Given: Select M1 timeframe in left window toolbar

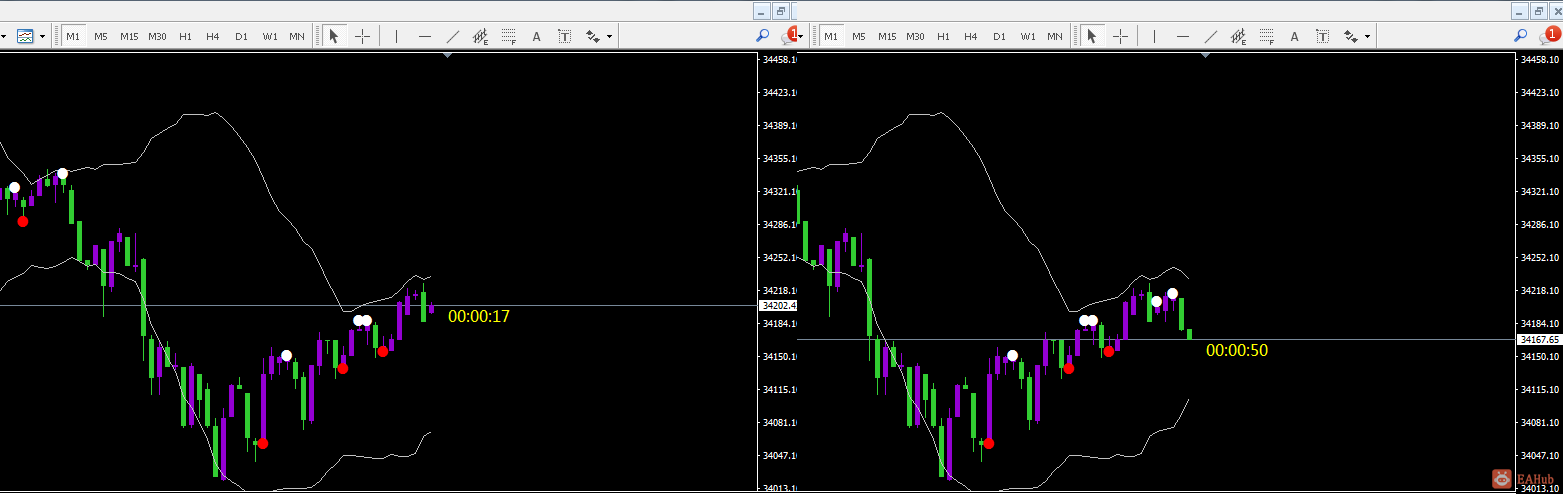Looking at the screenshot, I should 73,36.
